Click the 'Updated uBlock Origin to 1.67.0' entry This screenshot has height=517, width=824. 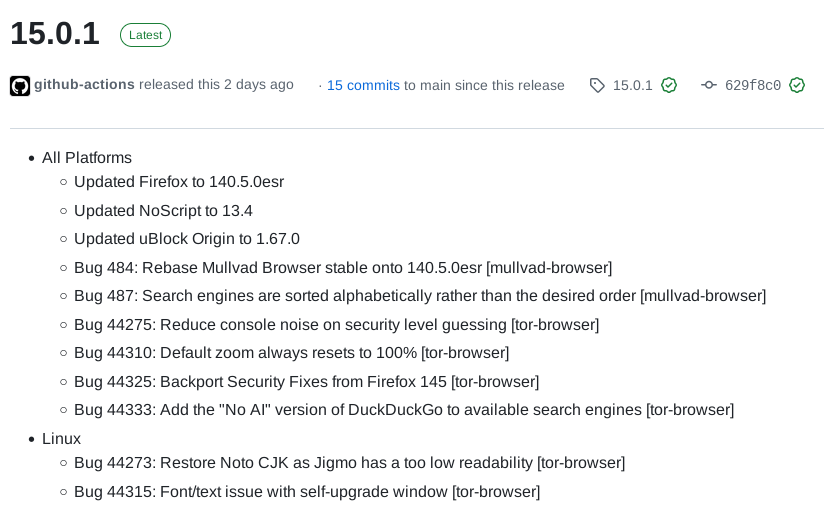click(x=187, y=239)
